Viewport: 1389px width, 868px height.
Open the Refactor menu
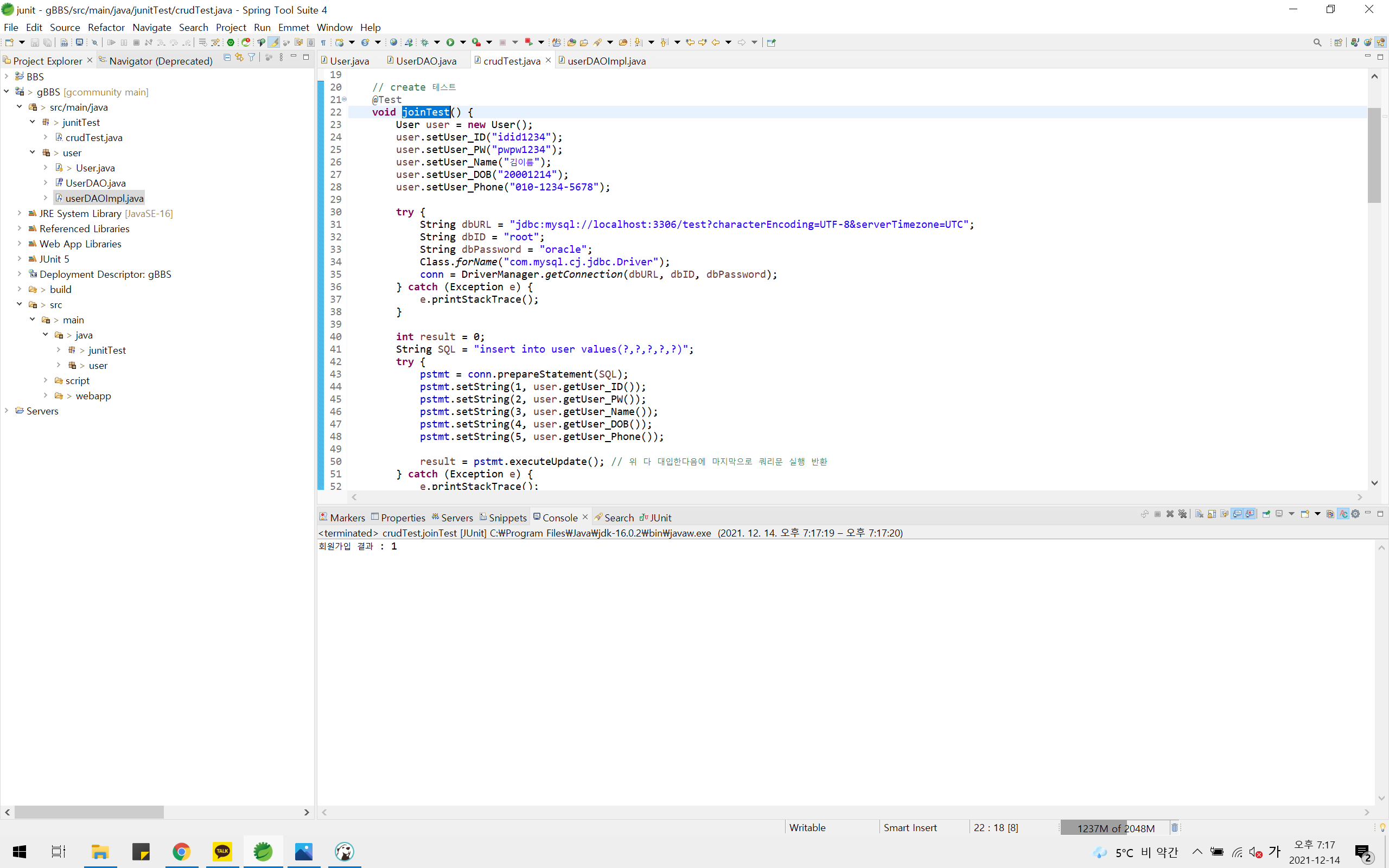click(x=106, y=27)
